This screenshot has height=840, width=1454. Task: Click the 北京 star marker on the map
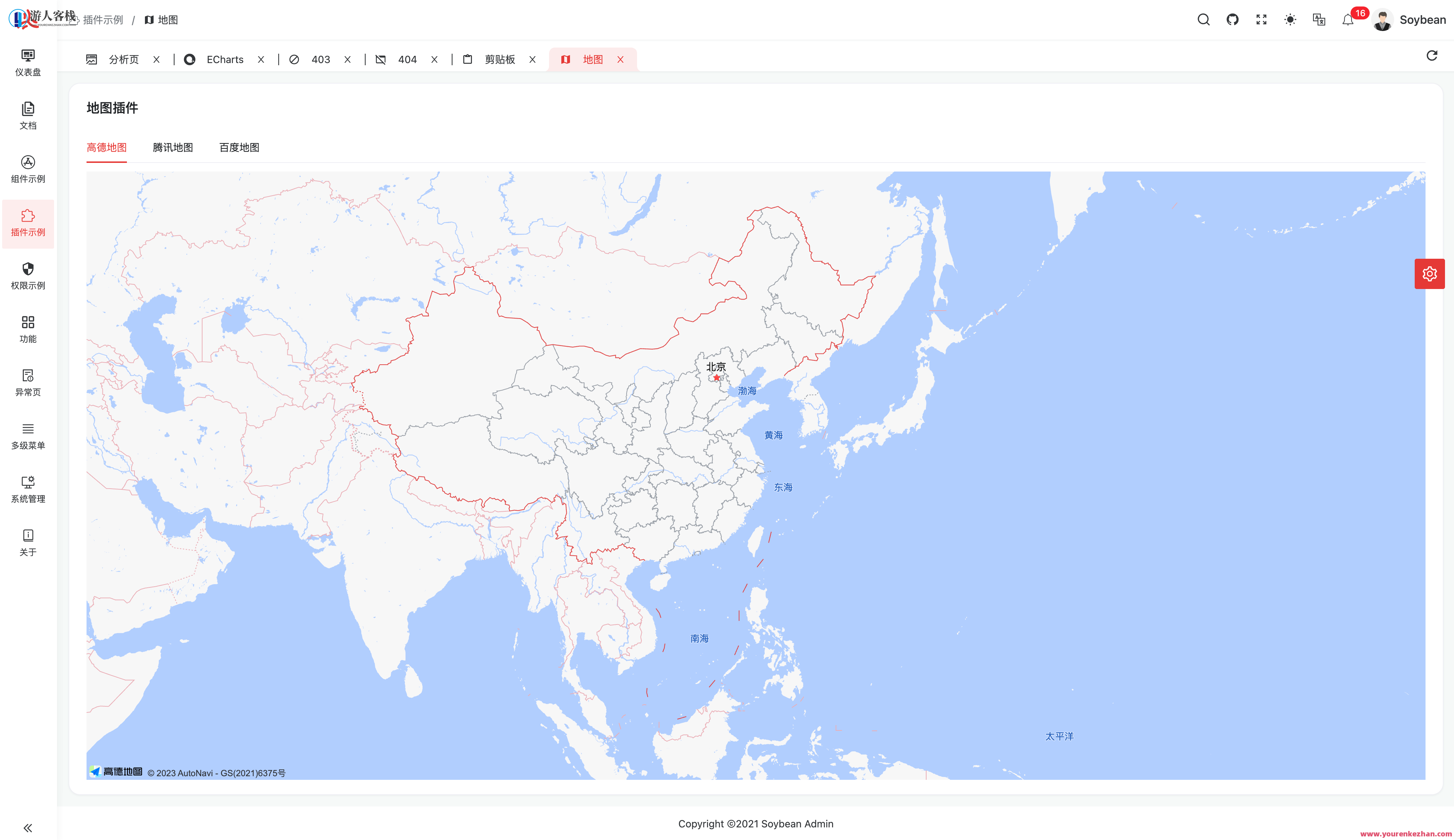click(716, 378)
